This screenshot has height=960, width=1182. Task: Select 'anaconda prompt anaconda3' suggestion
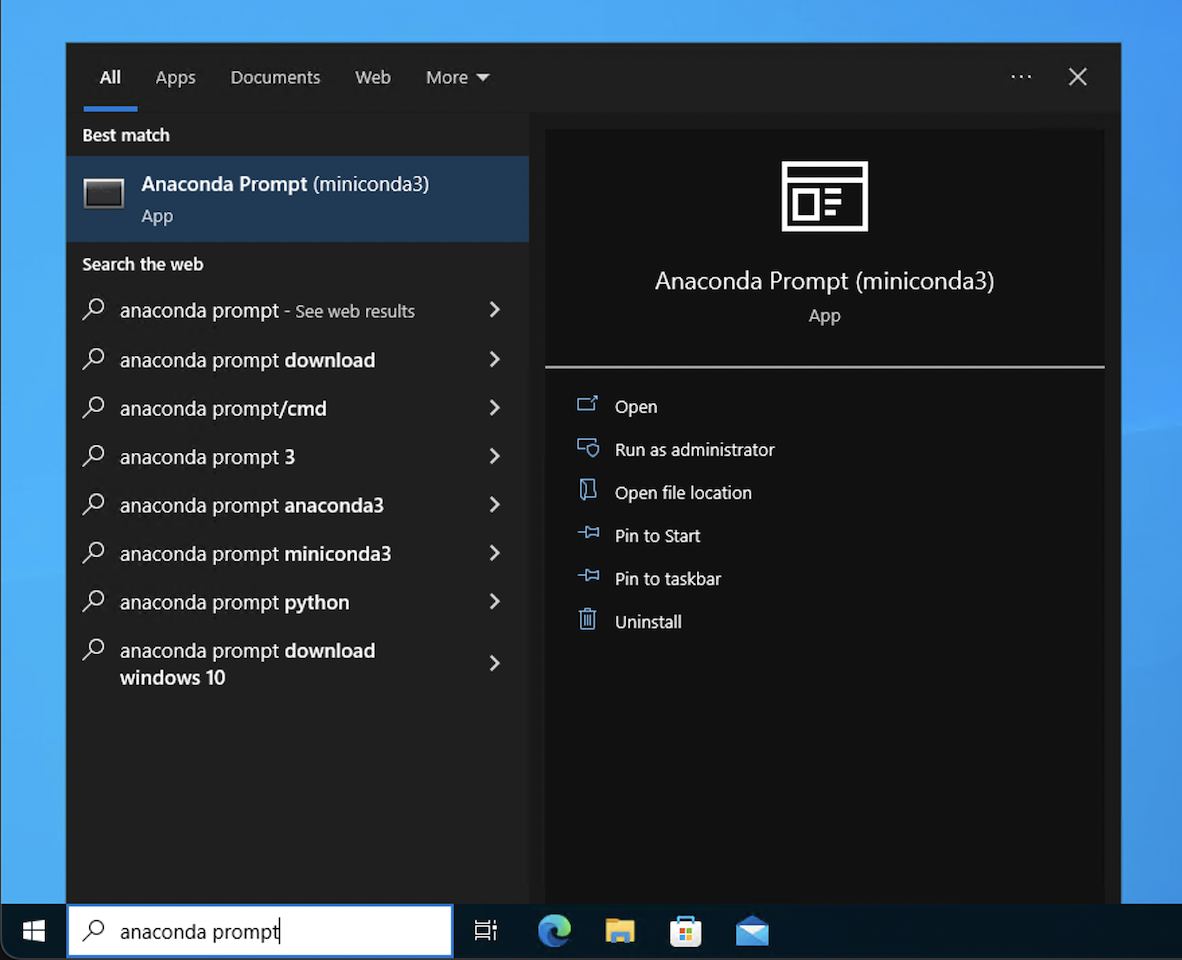click(x=252, y=505)
